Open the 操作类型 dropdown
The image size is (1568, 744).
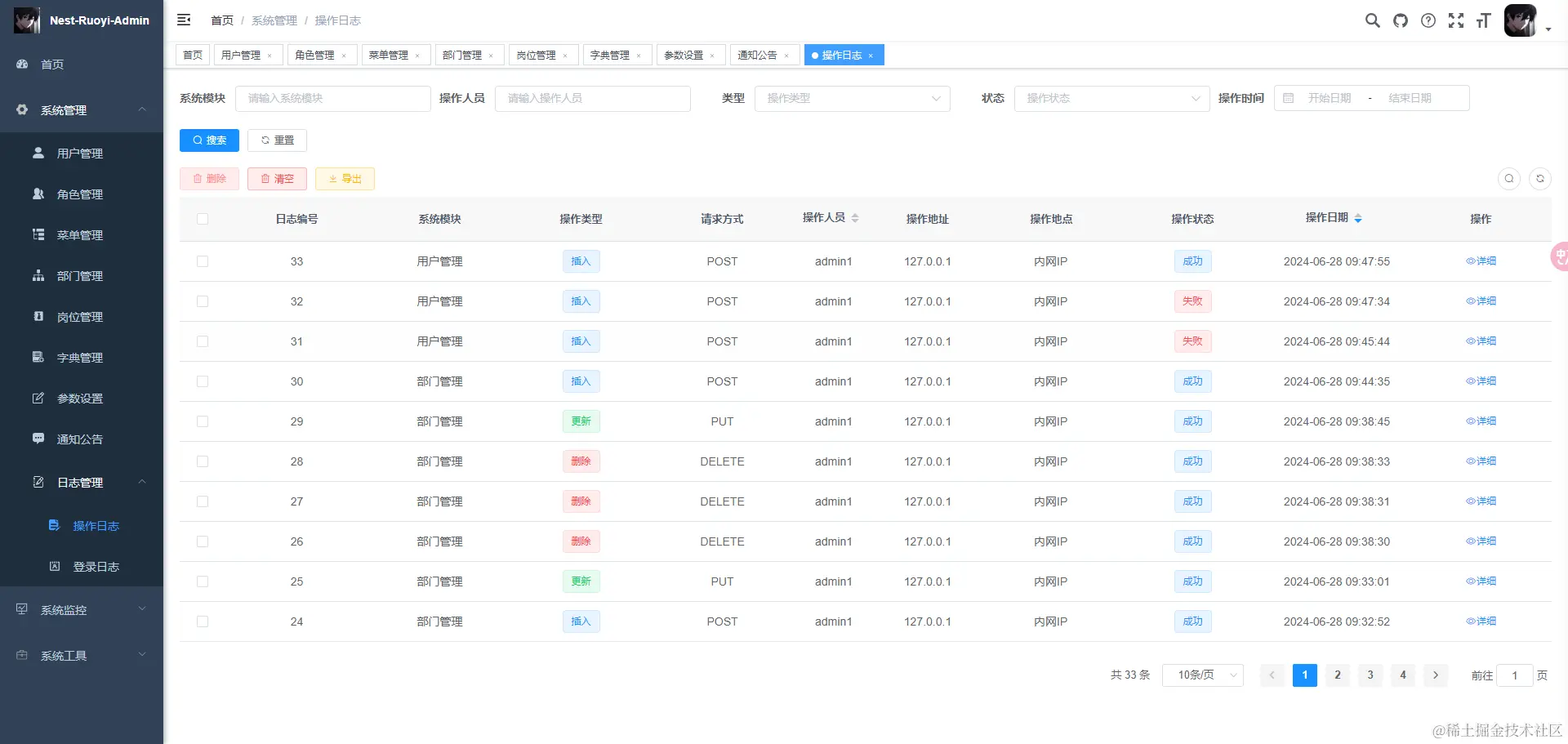[853, 98]
